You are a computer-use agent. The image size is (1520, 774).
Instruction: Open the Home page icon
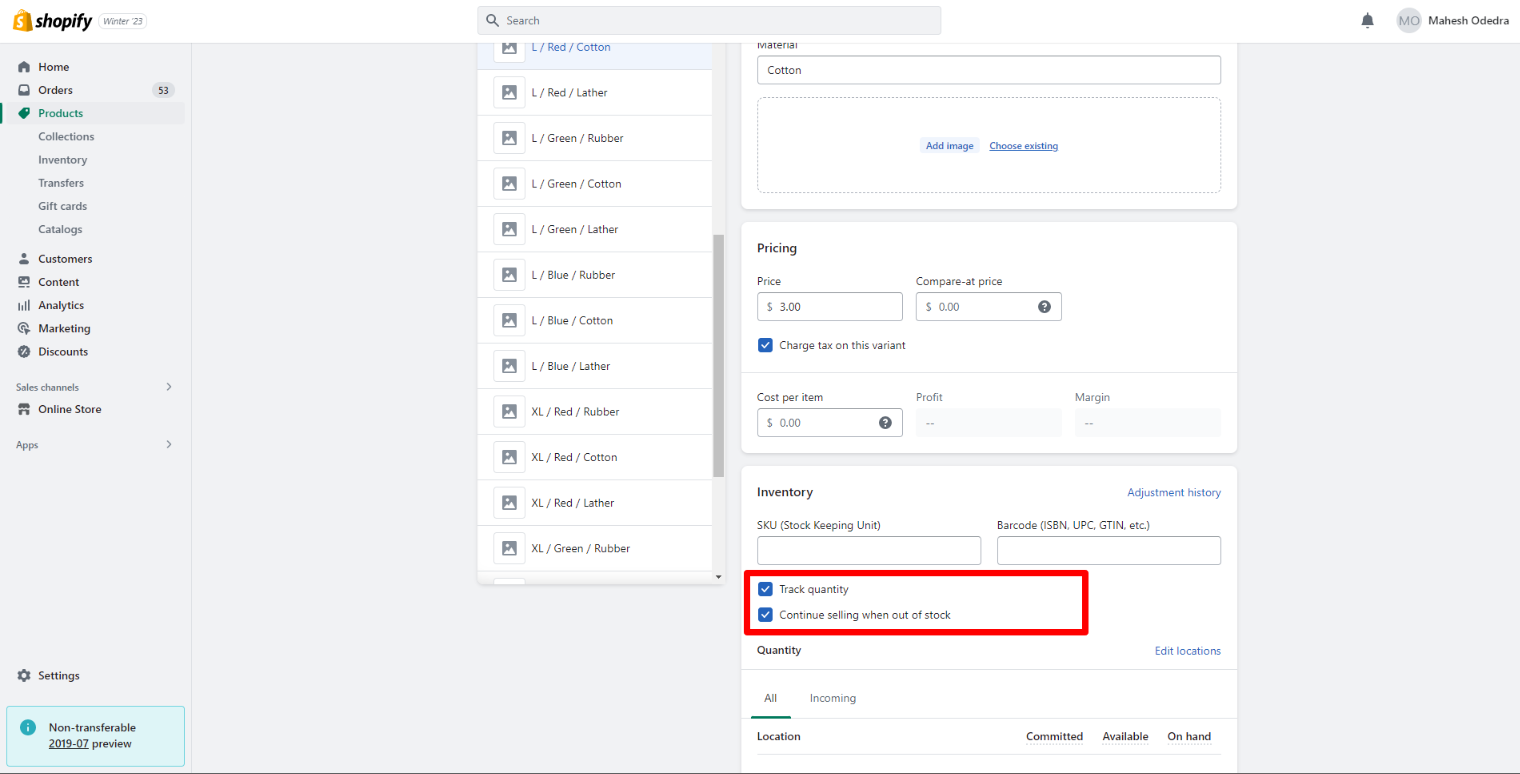[24, 67]
